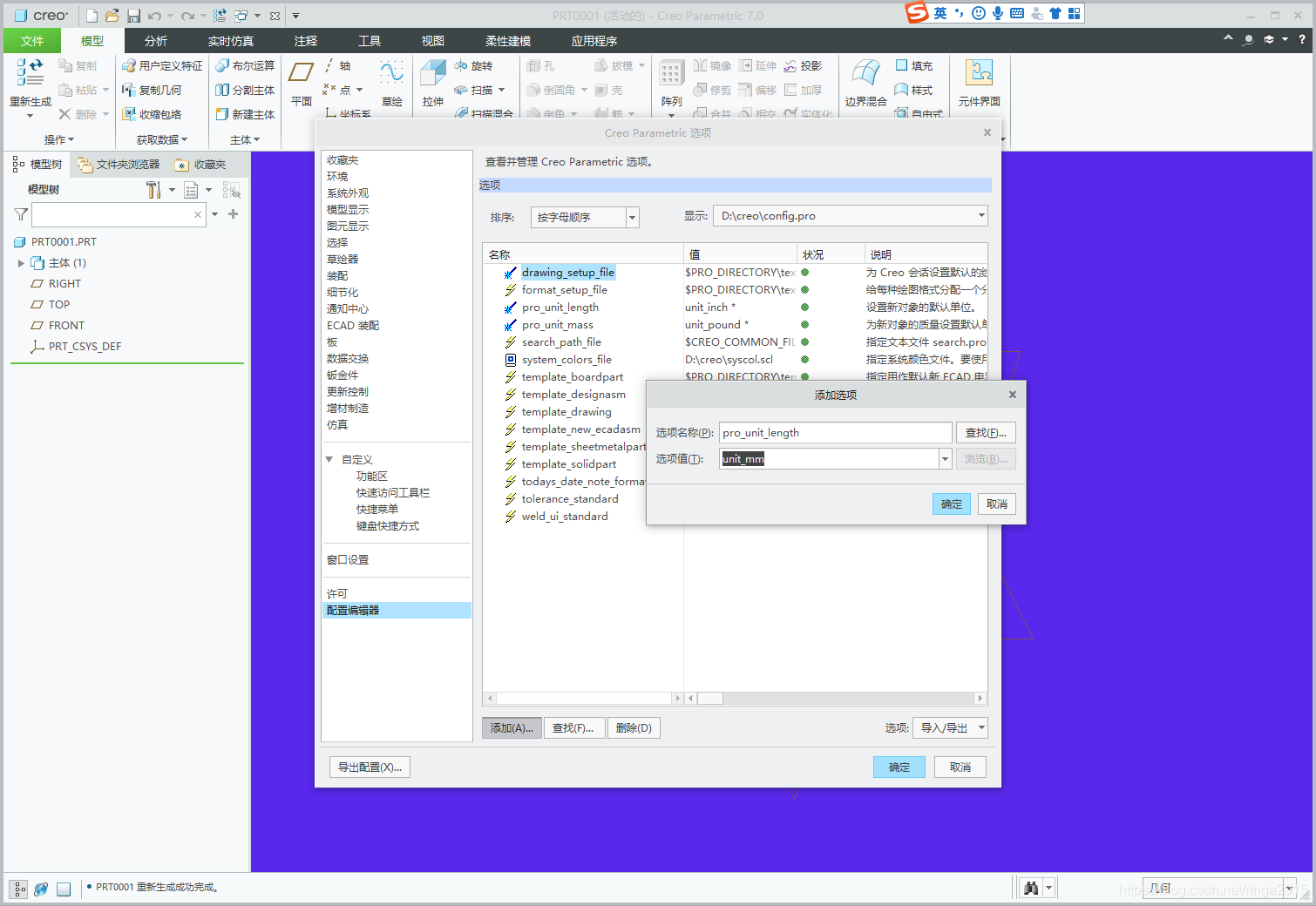Viewport: 1316px width, 906px height.
Task: Click the filter funnel icon in model tree
Action: tap(21, 214)
